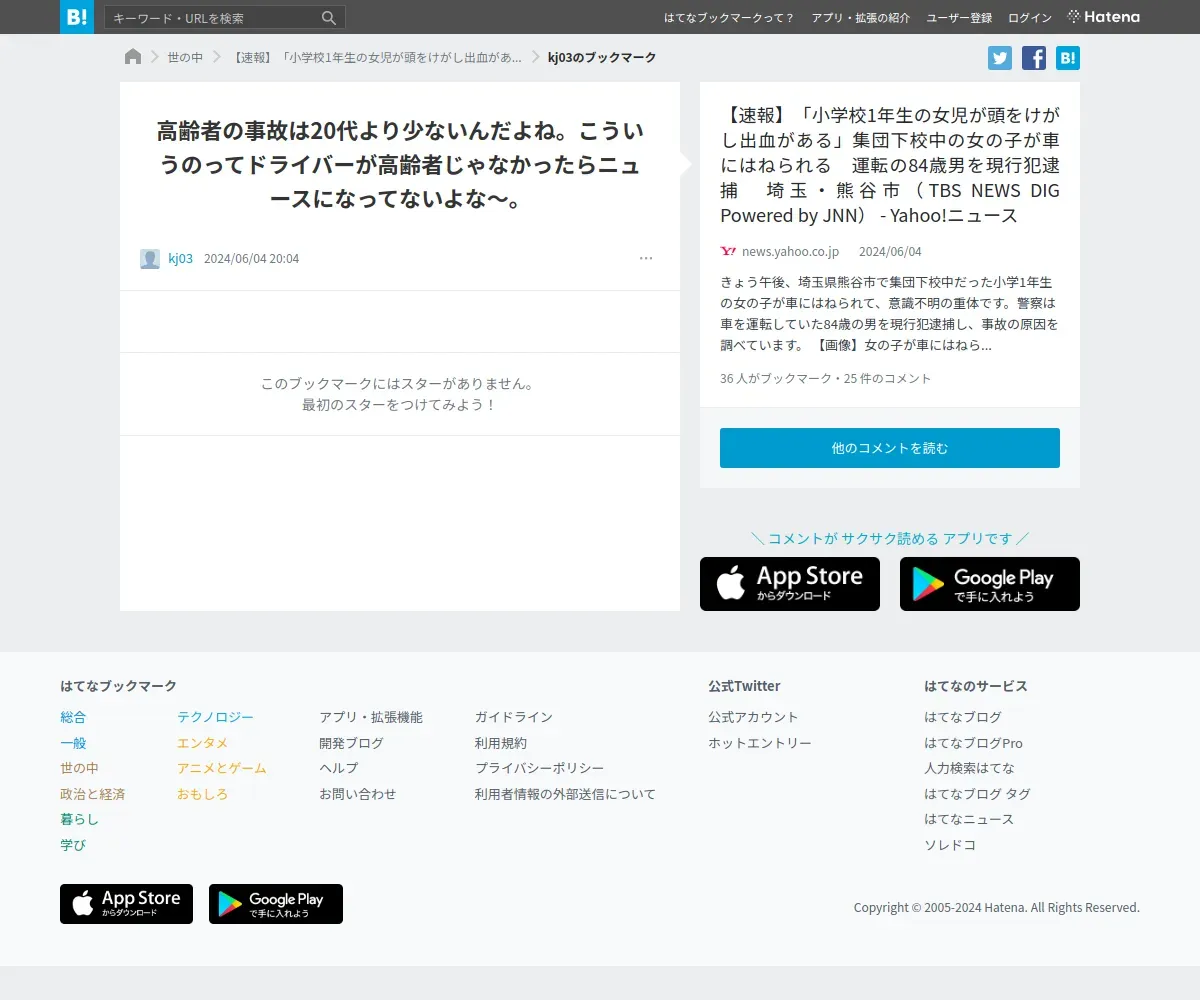Image resolution: width=1200 pixels, height=1000 pixels.
Task: Click the footer Google Play badge
Action: (276, 904)
